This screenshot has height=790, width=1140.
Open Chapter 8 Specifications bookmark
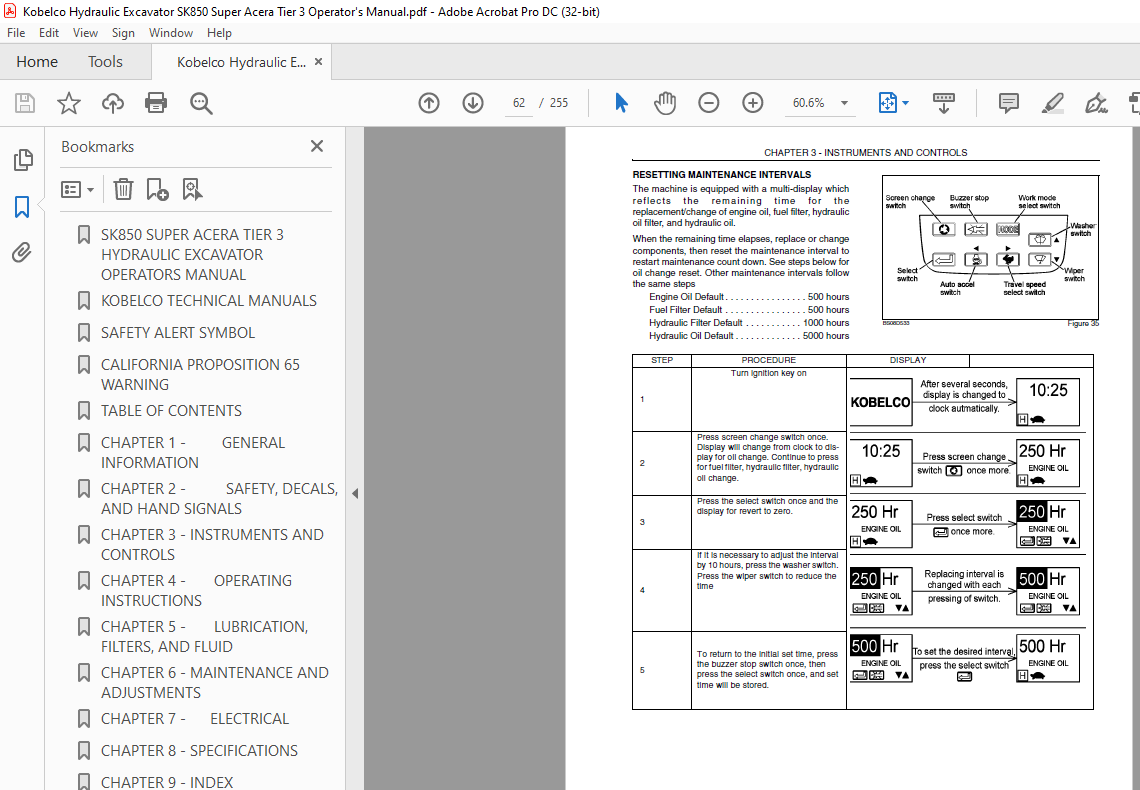click(x=199, y=751)
